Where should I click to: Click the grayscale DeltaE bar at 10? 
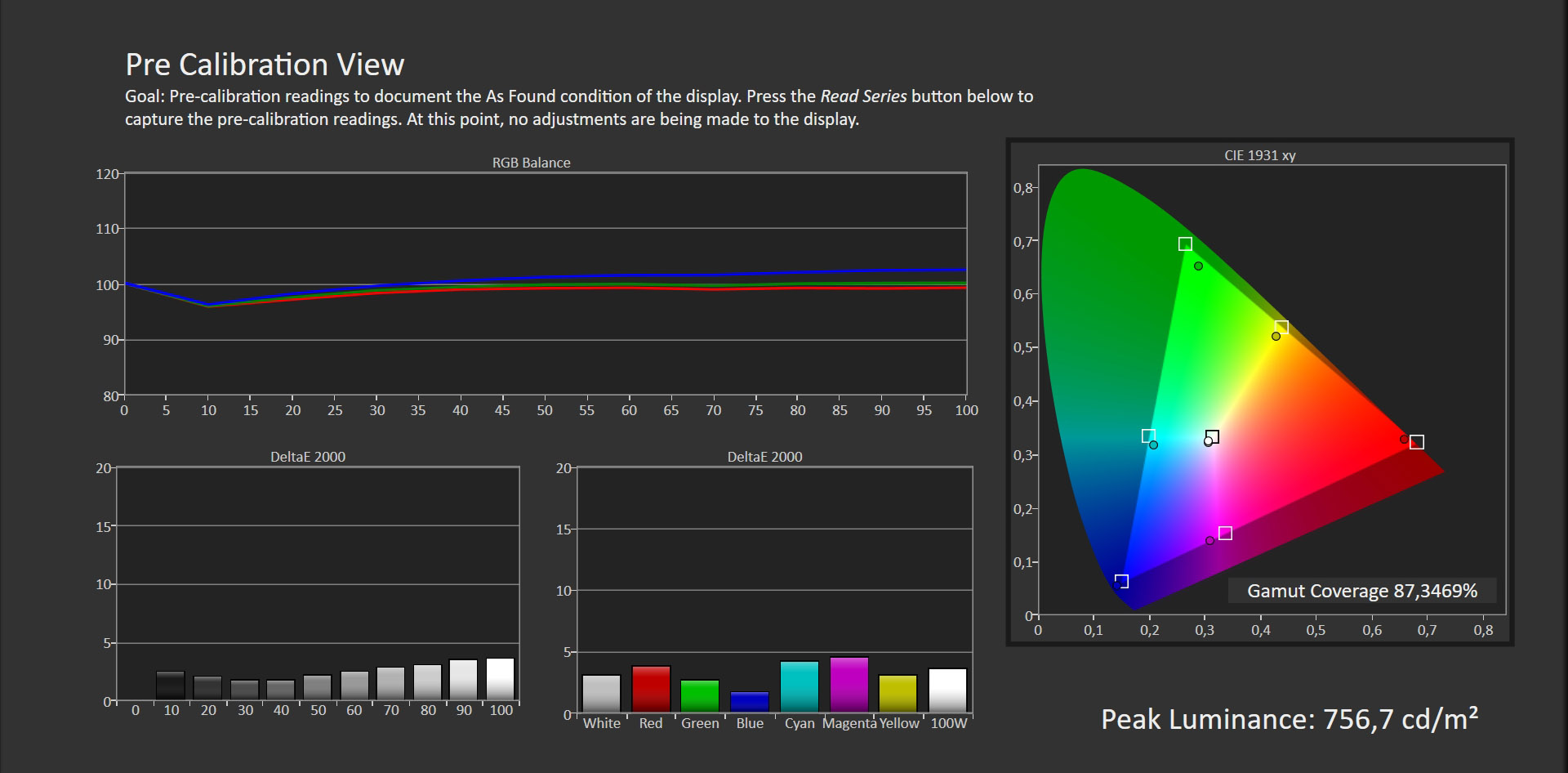pyautogui.click(x=171, y=686)
